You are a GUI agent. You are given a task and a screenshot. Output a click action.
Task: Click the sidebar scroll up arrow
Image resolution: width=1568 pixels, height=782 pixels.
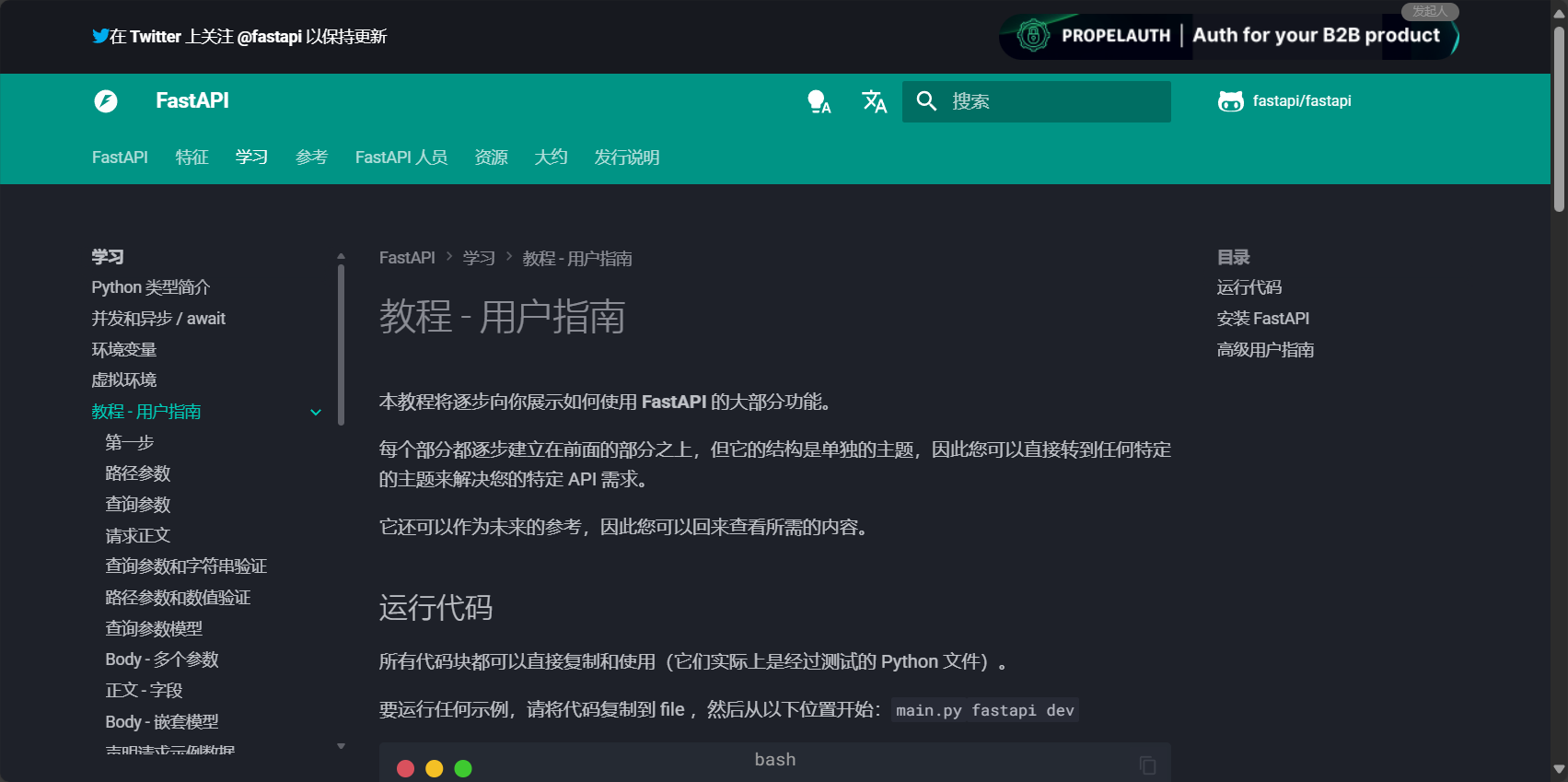point(341,256)
